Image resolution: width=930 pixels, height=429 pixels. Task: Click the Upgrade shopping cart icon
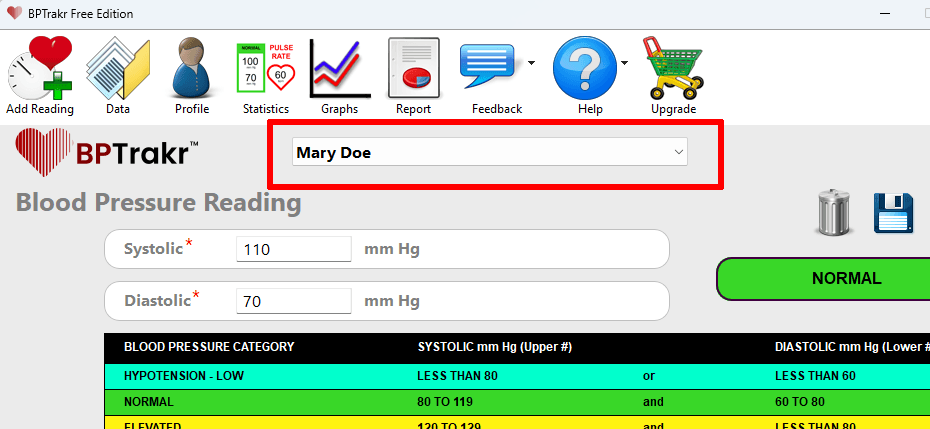[672, 72]
